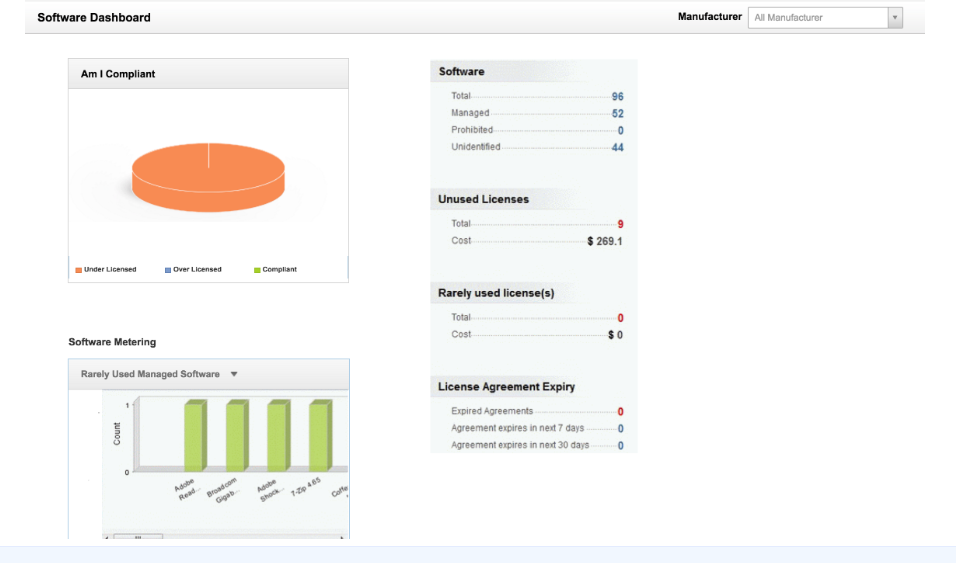Viewport: 956px width, 563px height.
Task: Click the Compliant green legend marker
Action: click(x=257, y=270)
